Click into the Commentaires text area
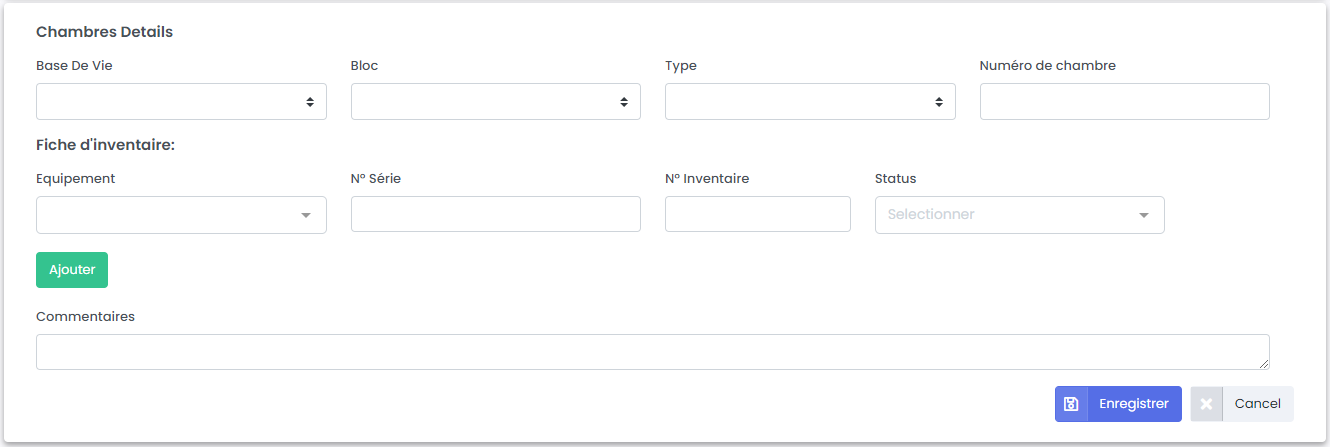Screen dimensions: 1330x447 pyautogui.click(x=652, y=352)
